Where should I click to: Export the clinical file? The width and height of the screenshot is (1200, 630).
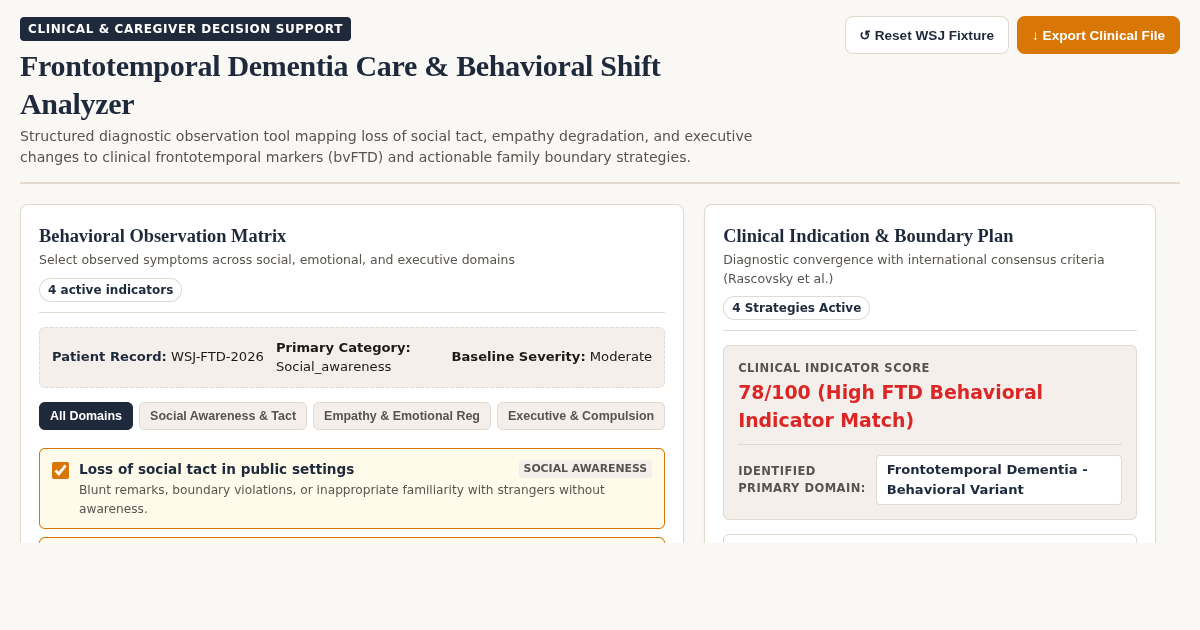1098,35
